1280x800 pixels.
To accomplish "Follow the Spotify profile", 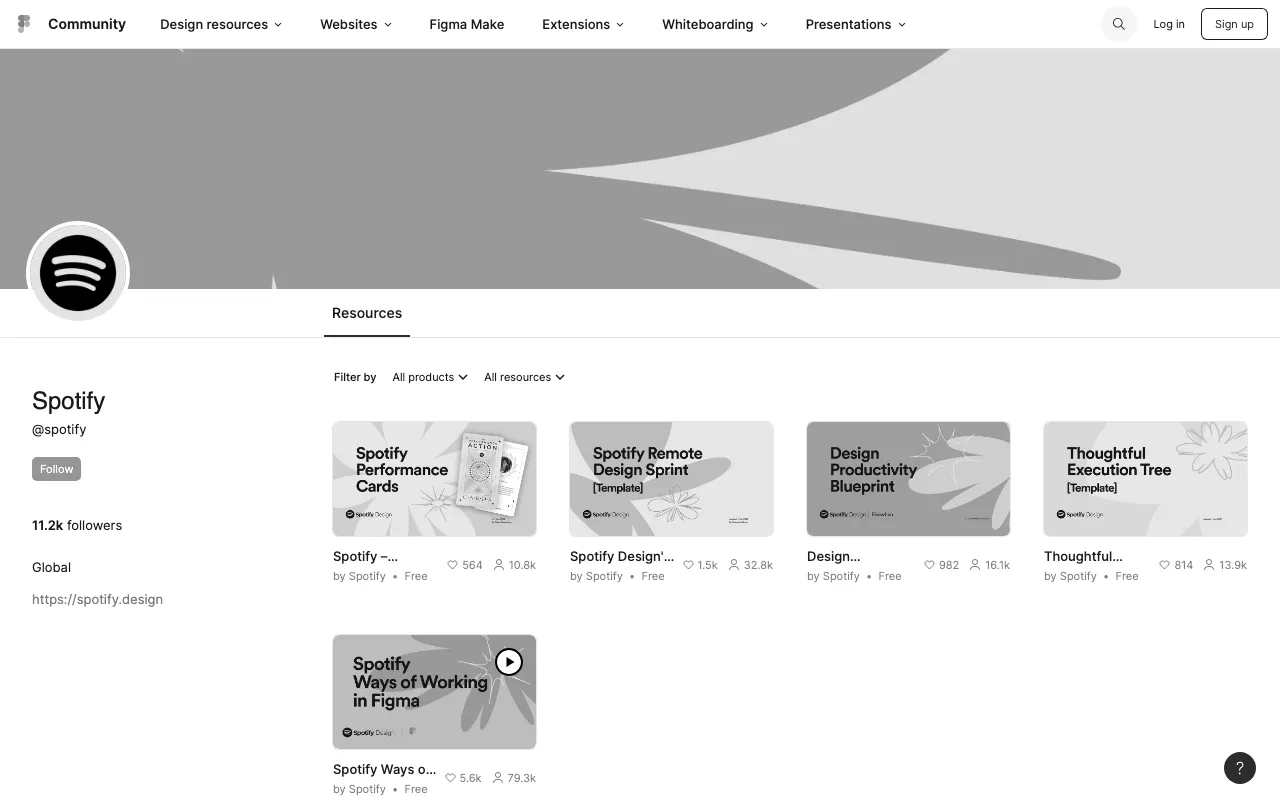I will point(56,469).
